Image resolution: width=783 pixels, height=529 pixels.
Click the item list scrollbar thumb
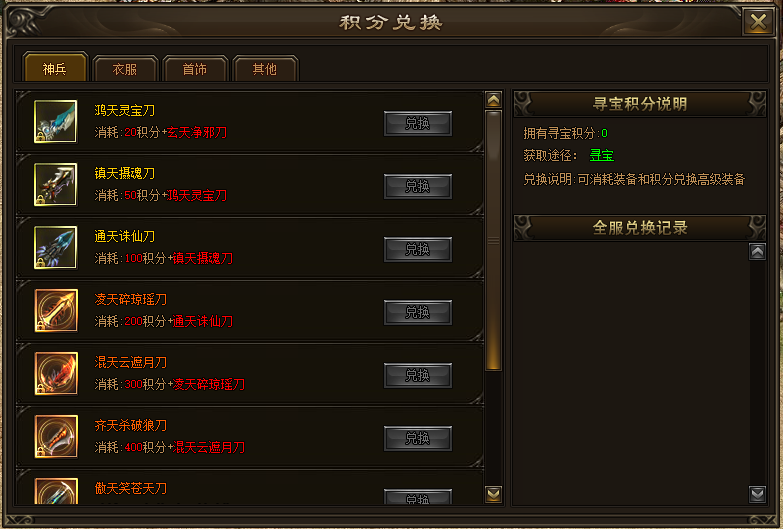point(493,241)
